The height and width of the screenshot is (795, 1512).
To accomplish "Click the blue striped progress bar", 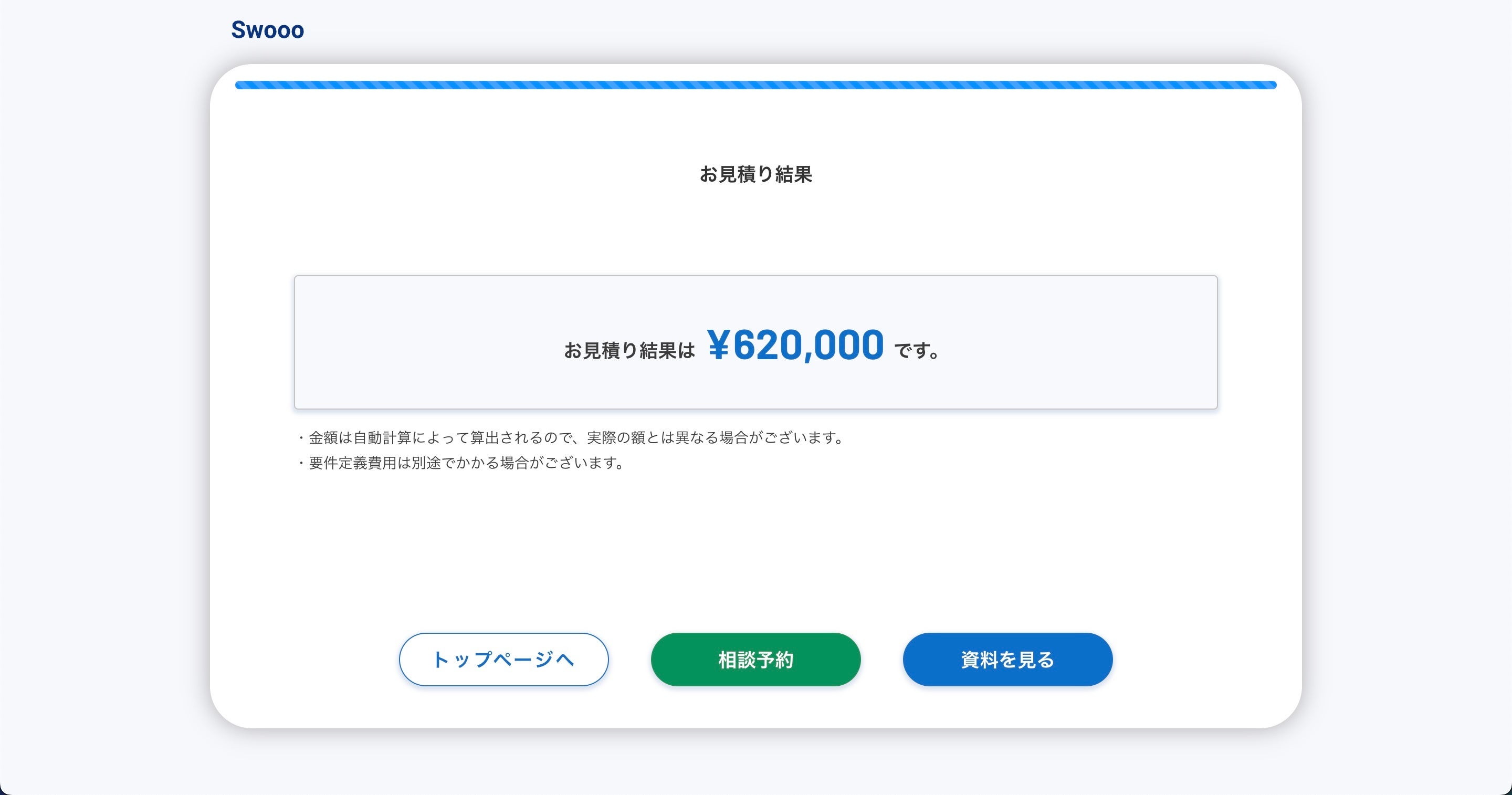I will [x=755, y=85].
